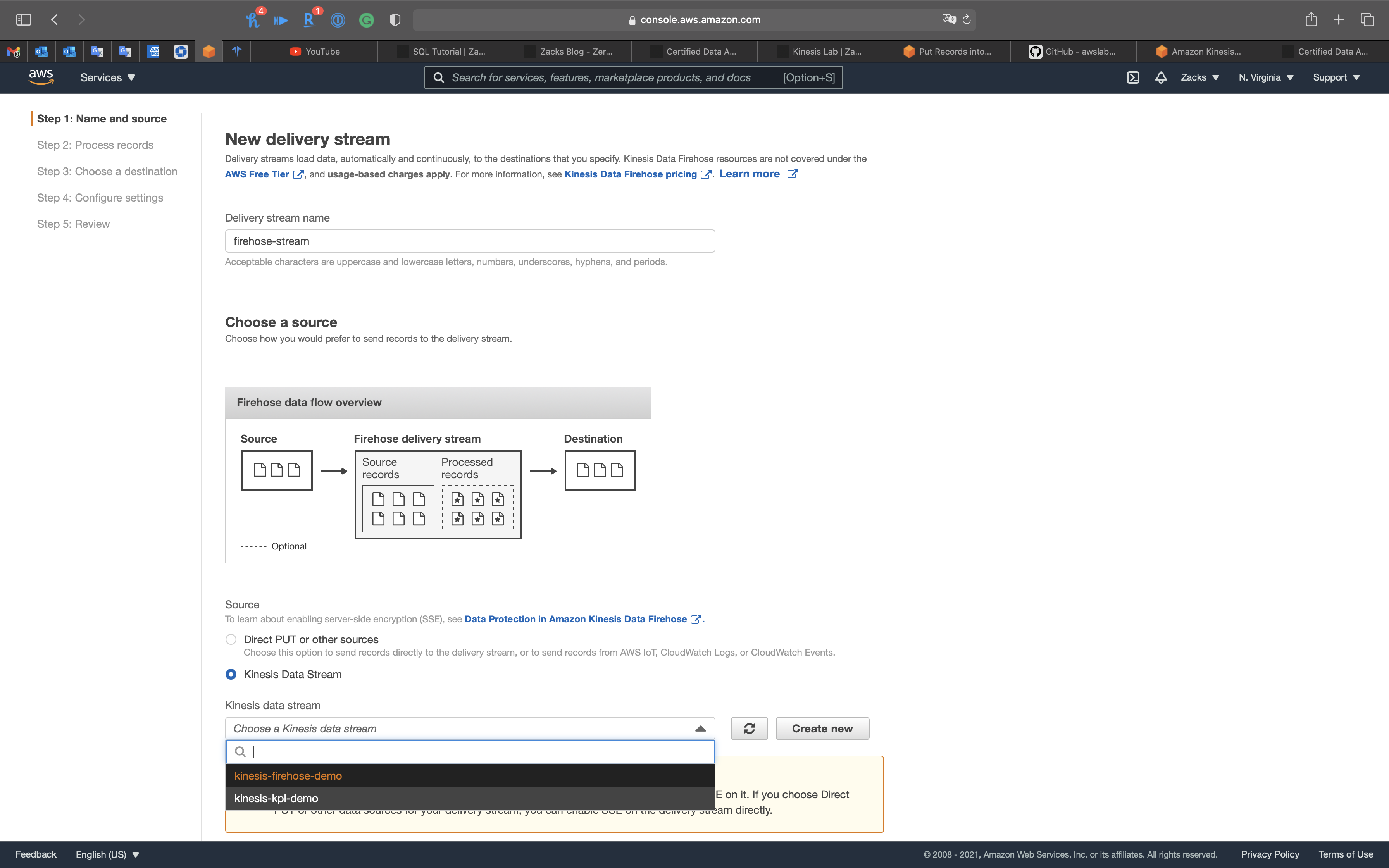
Task: Open the Gmail pinned tab icon
Action: coord(14,52)
